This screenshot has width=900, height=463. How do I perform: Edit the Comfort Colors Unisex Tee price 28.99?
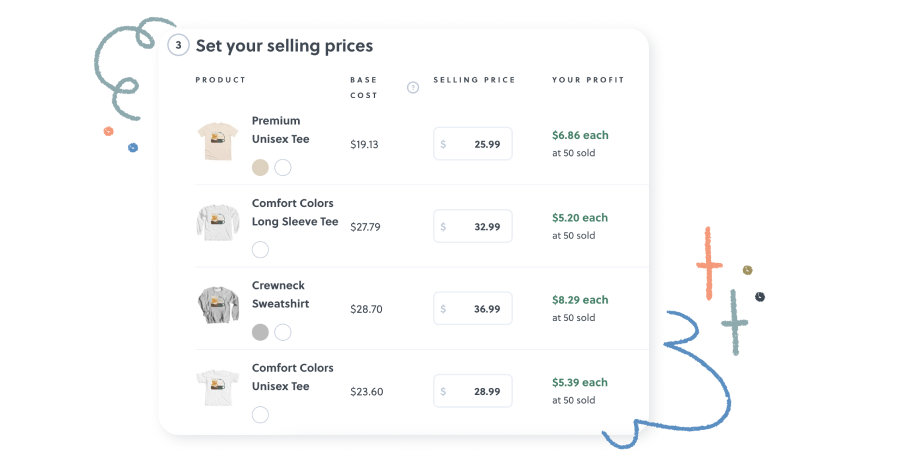[473, 391]
